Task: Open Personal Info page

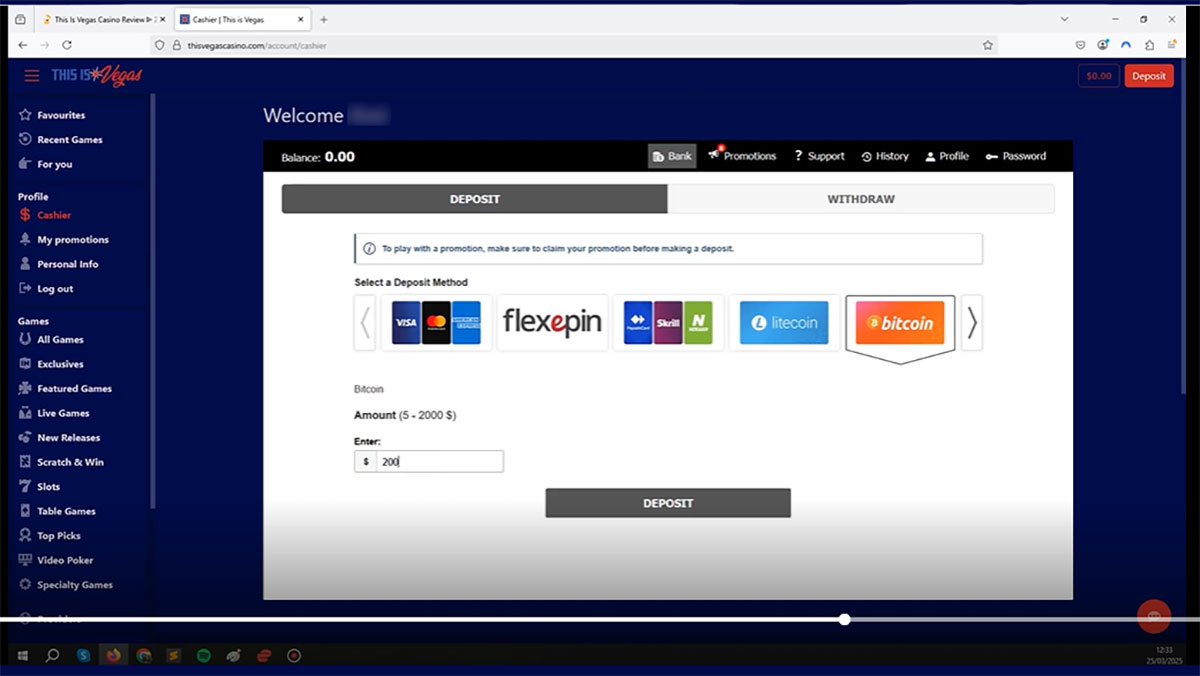Action: point(67,264)
